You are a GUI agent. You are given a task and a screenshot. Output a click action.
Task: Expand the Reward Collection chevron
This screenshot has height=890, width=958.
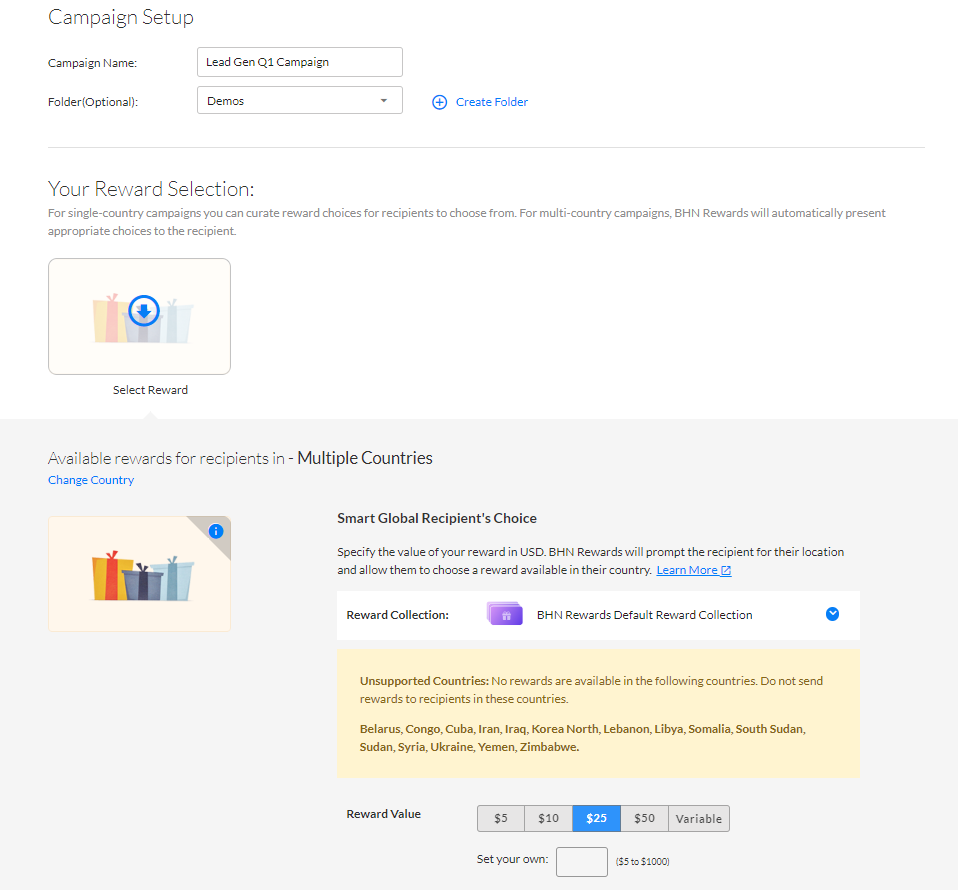point(832,614)
